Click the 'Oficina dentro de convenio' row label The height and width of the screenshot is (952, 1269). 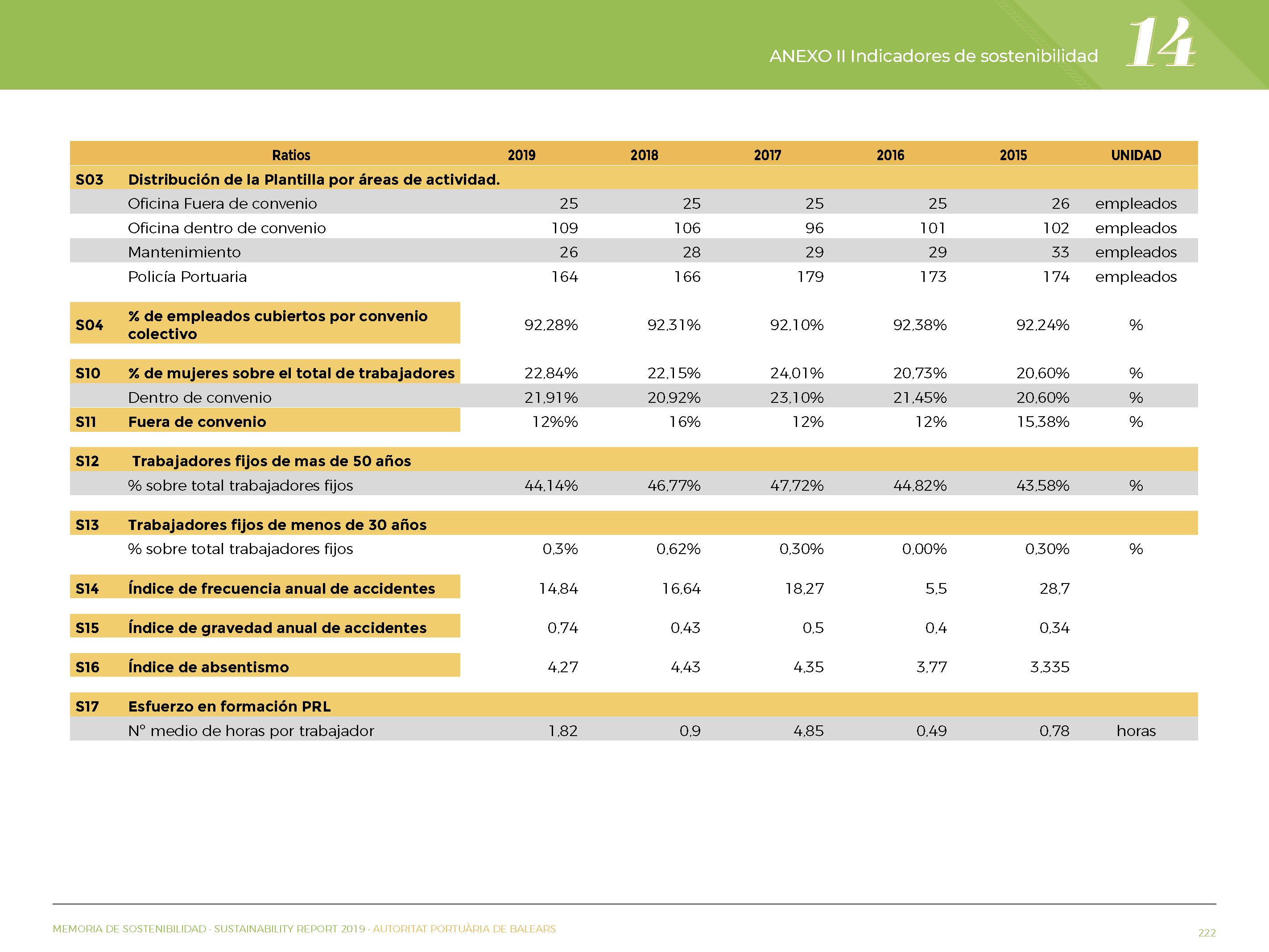coord(227,228)
